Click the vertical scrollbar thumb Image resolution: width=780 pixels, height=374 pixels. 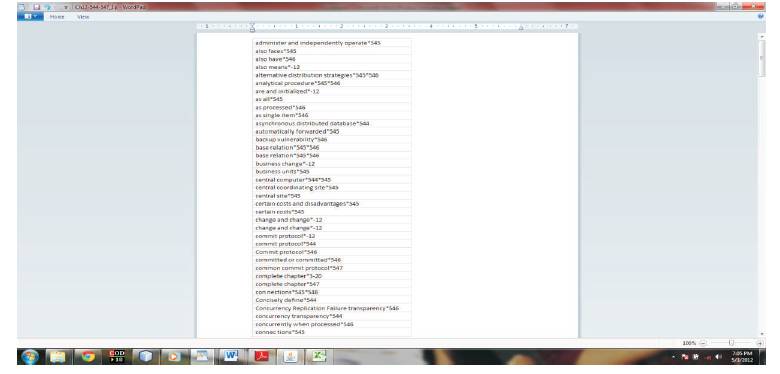coord(761,59)
